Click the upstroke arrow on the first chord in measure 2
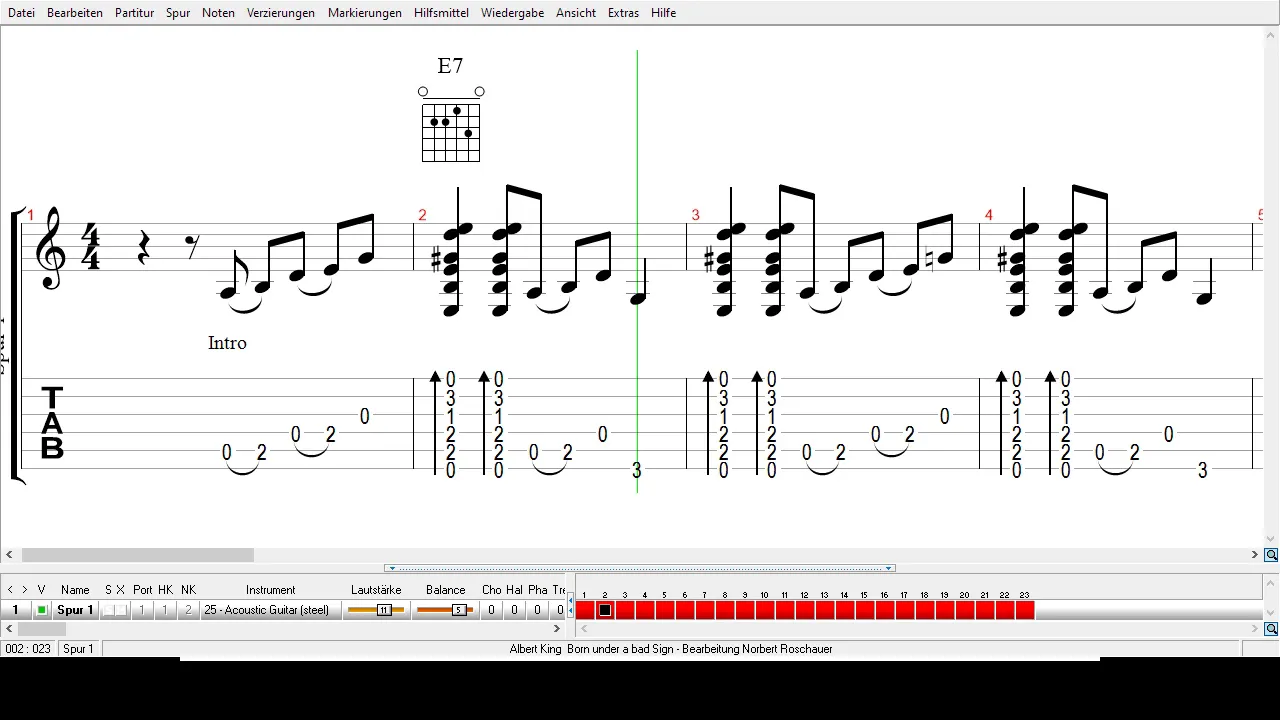The height and width of the screenshot is (720, 1280). (x=435, y=423)
